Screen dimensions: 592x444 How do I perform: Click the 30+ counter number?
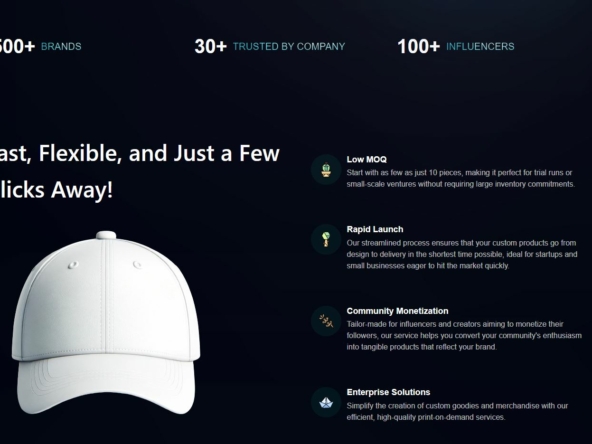(210, 46)
